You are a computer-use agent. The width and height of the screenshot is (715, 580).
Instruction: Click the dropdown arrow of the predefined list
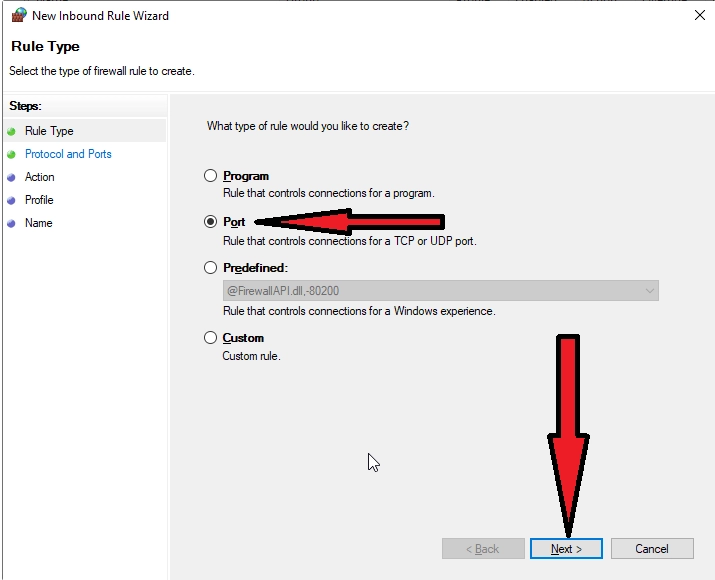point(650,291)
